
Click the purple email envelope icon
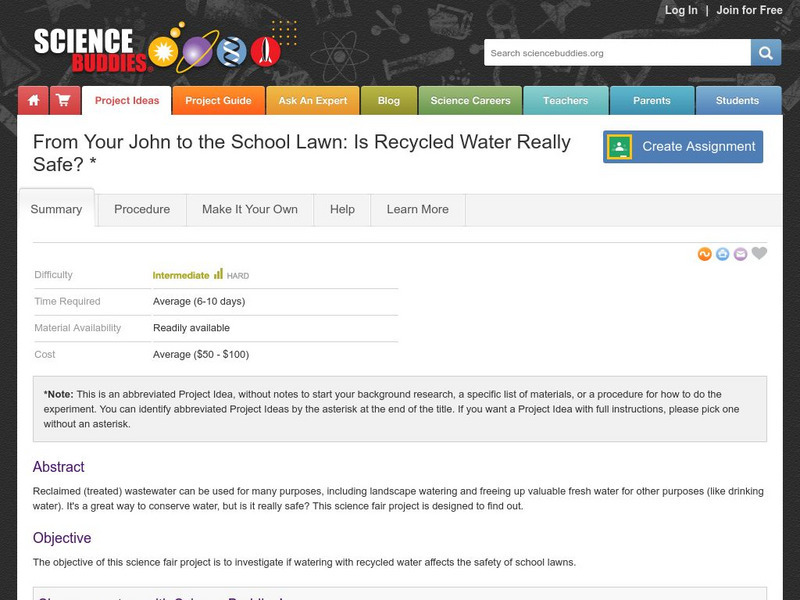point(740,255)
